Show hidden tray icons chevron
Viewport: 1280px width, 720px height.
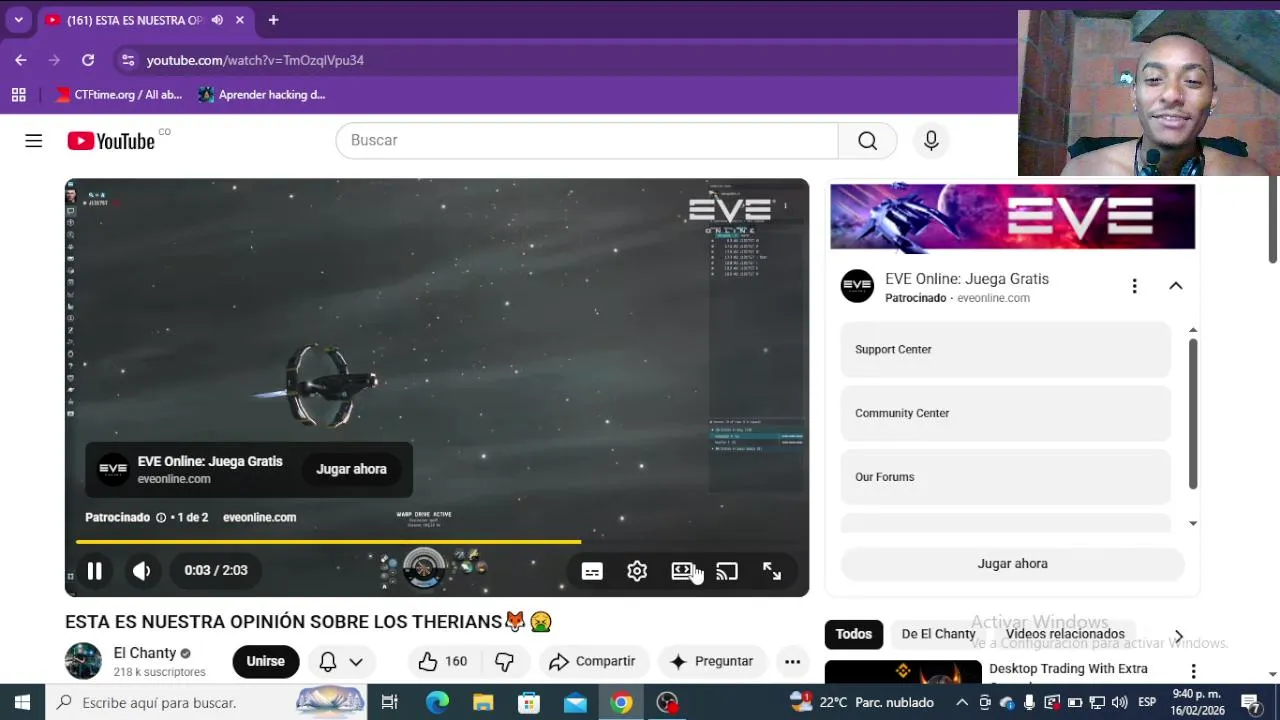pos(962,703)
